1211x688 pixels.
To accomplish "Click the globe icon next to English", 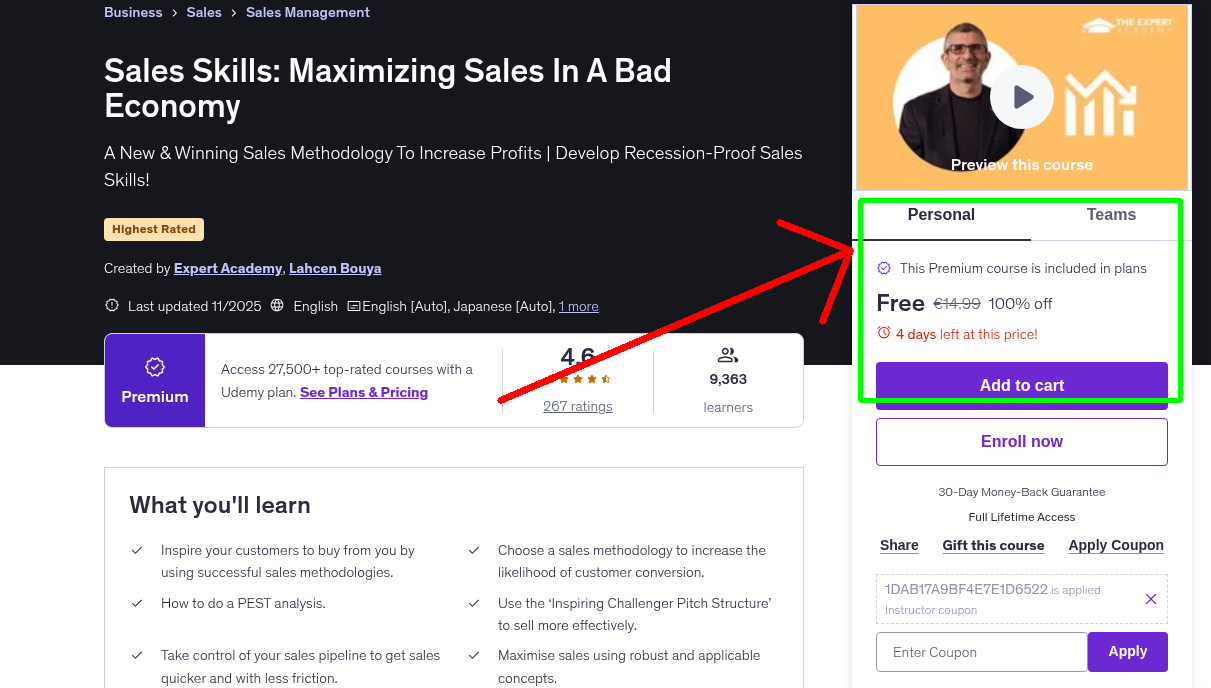I will click(277, 305).
